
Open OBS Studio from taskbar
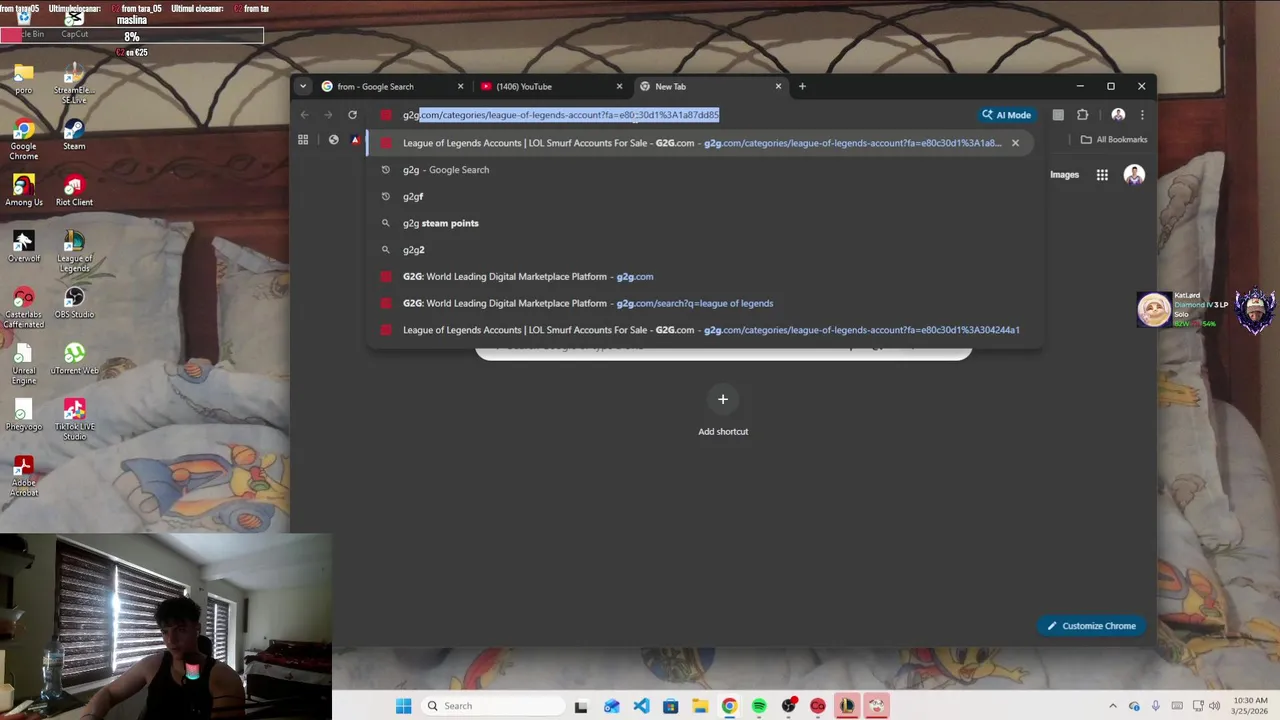[x=788, y=706]
